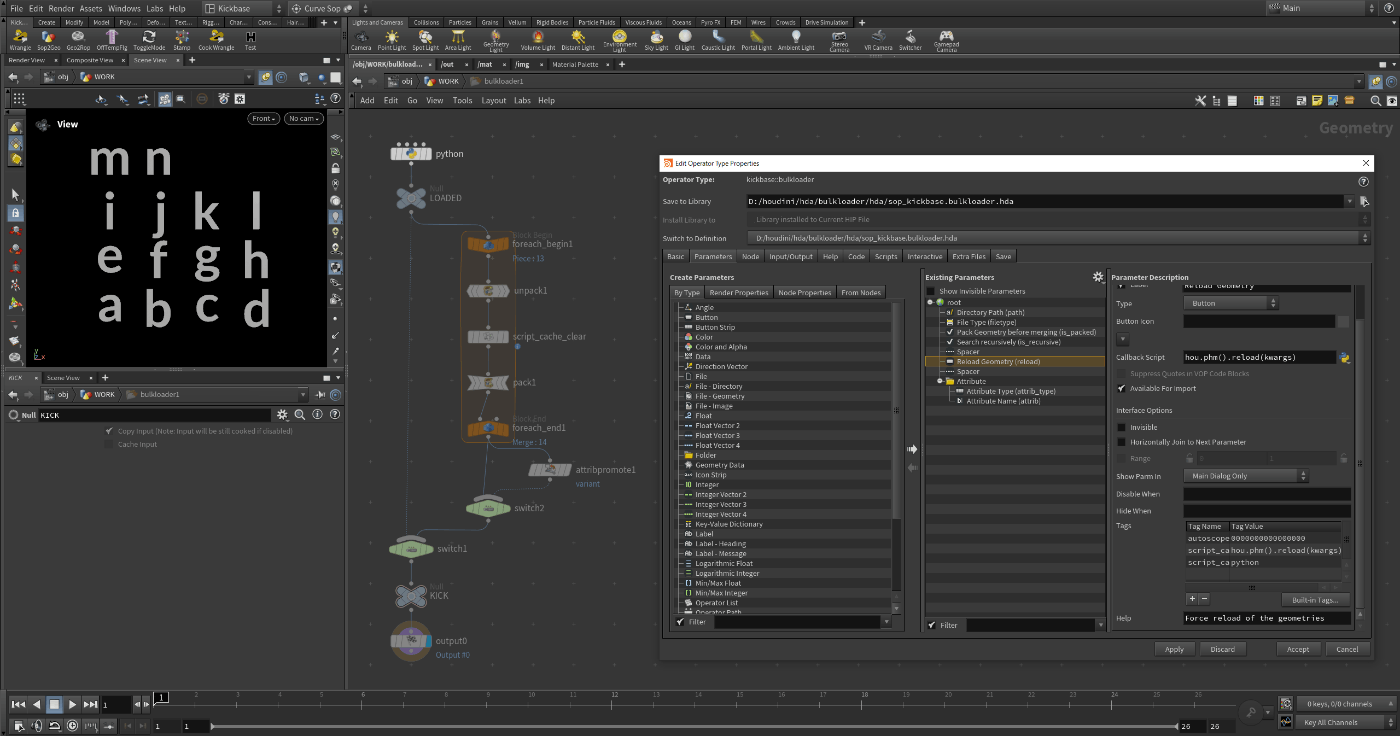1400x736 pixels.
Task: Open the No cam camera menu
Action: click(x=303, y=118)
